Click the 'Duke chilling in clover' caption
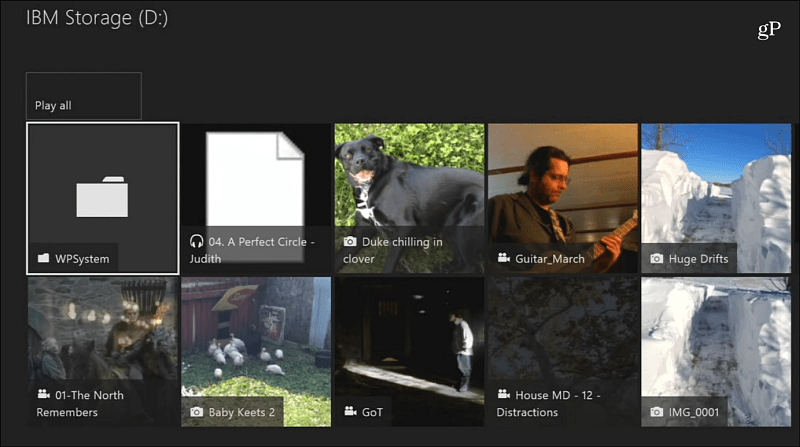 pos(393,250)
